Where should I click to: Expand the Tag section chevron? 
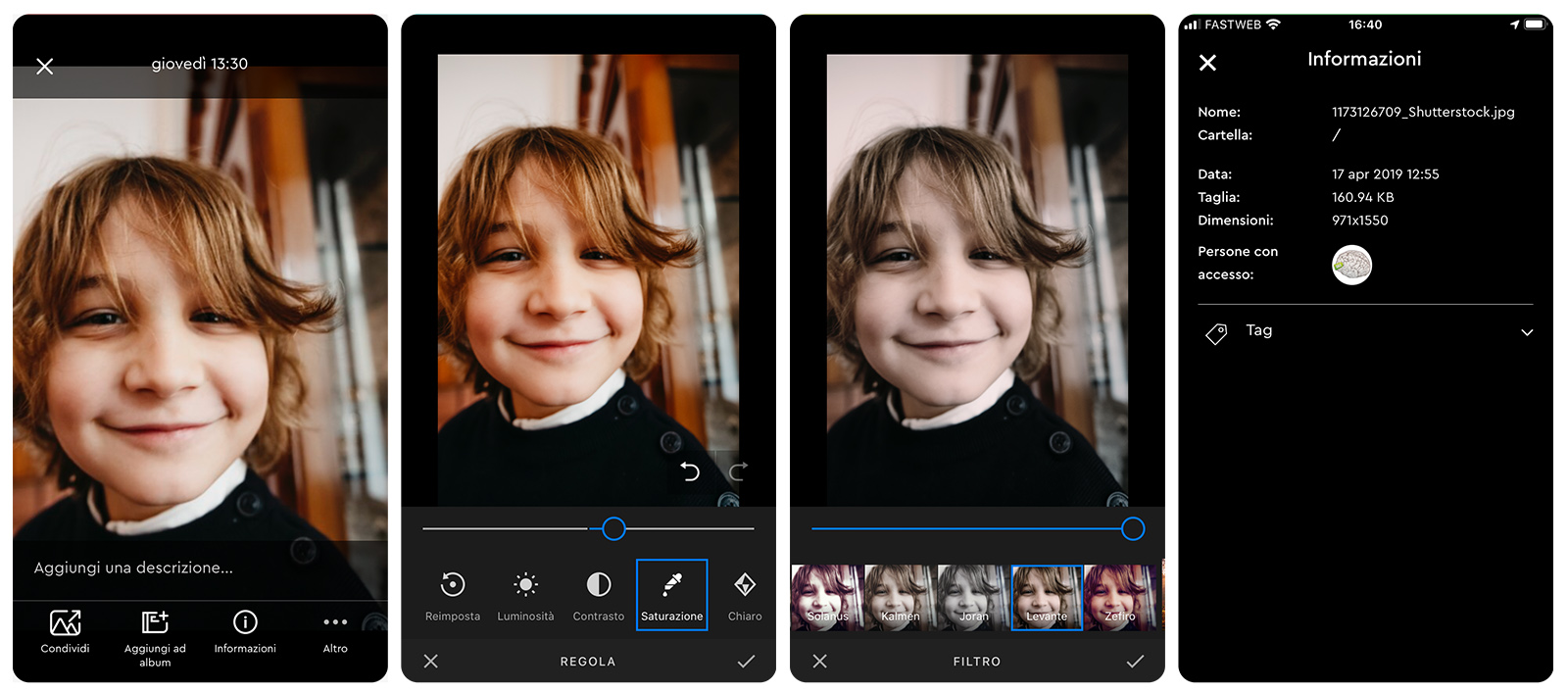point(1527,332)
